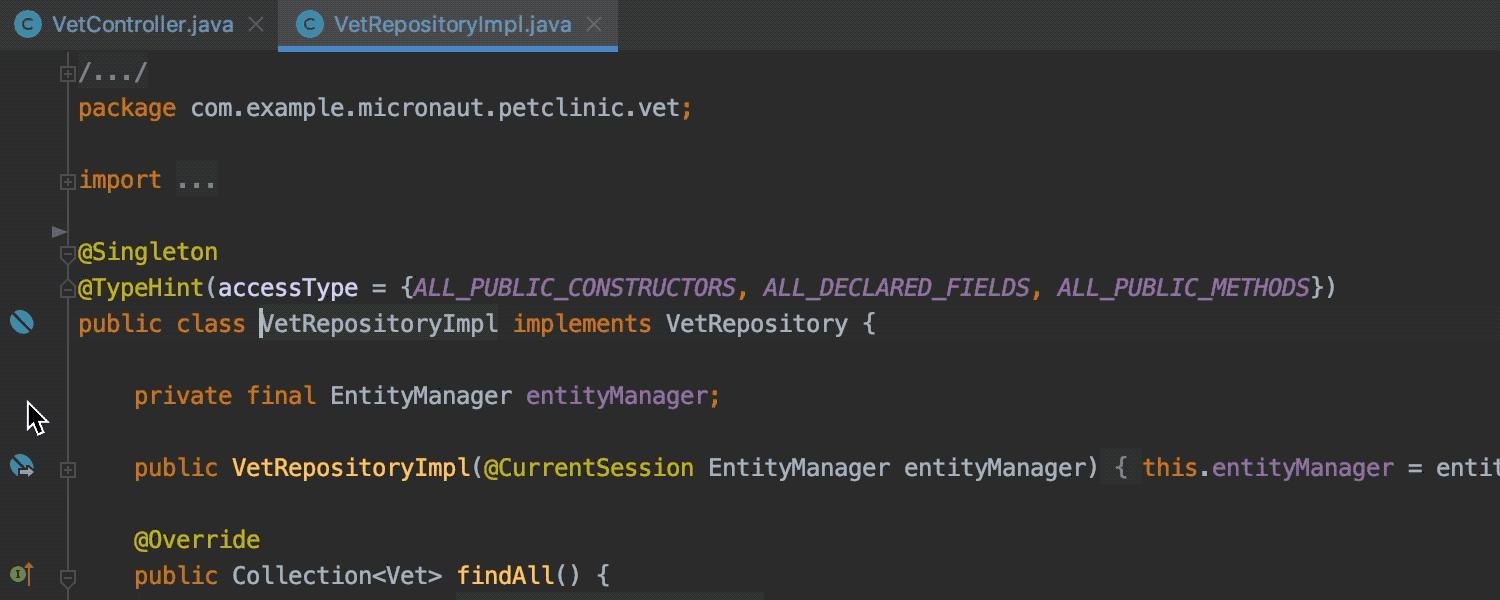The image size is (1500, 600).
Task: Collapse the @Singleton annotated class region
Action: tap(68, 254)
